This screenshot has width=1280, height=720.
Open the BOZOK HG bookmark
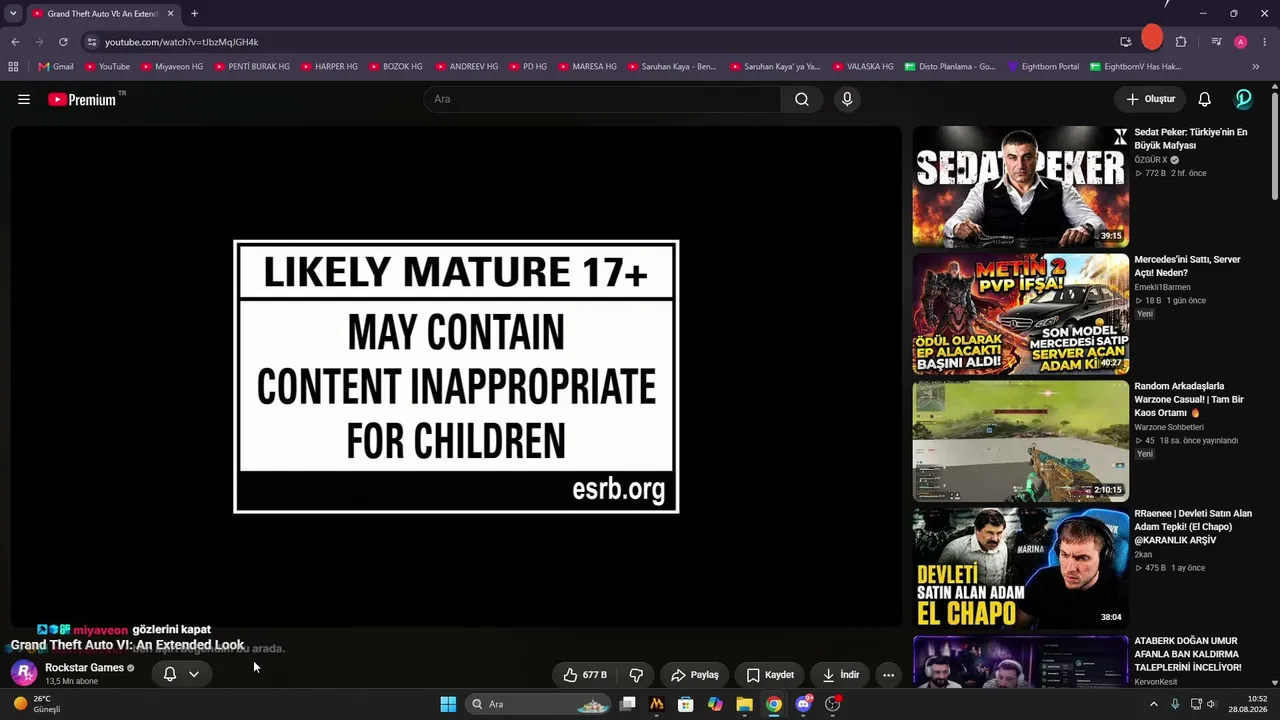[395, 67]
